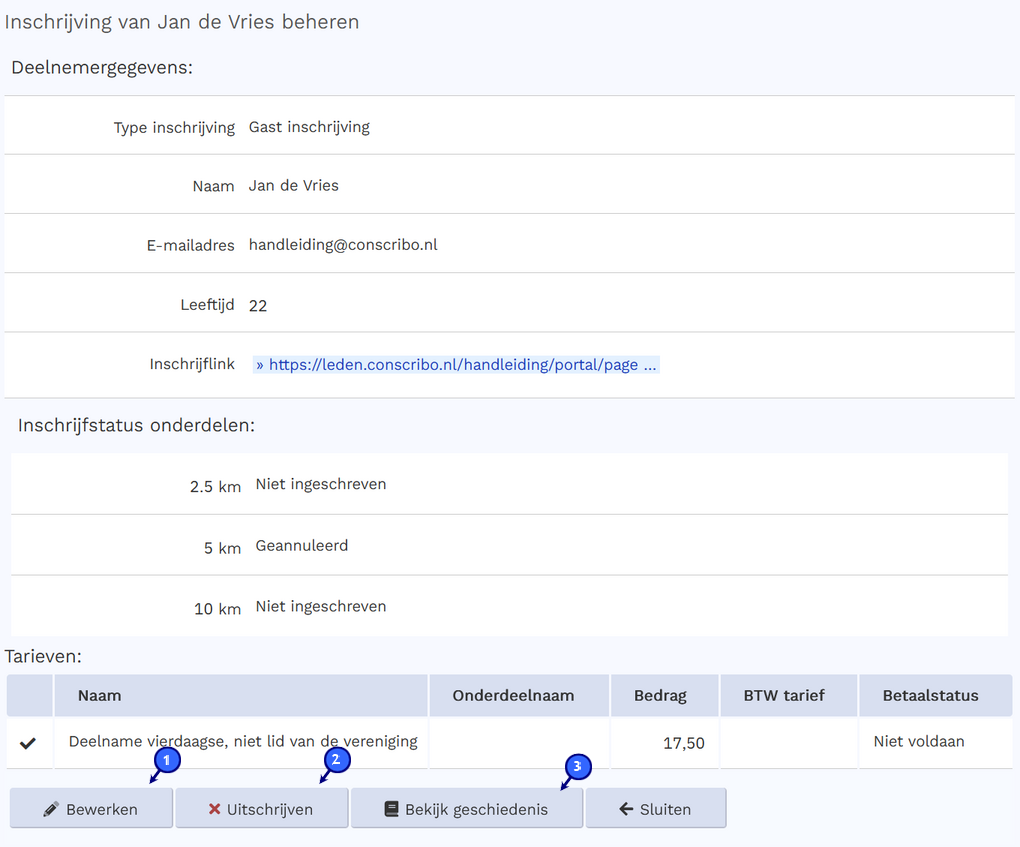This screenshot has width=1020, height=847.
Task: Click the left arrow icon on Sluiten
Action: pyautogui.click(x=627, y=810)
